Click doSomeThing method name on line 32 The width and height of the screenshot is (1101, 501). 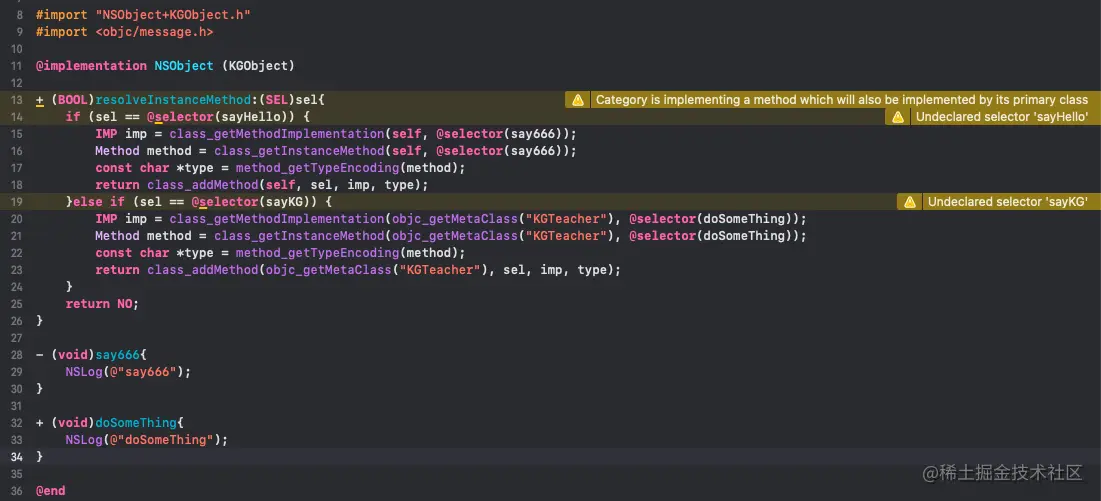136,423
